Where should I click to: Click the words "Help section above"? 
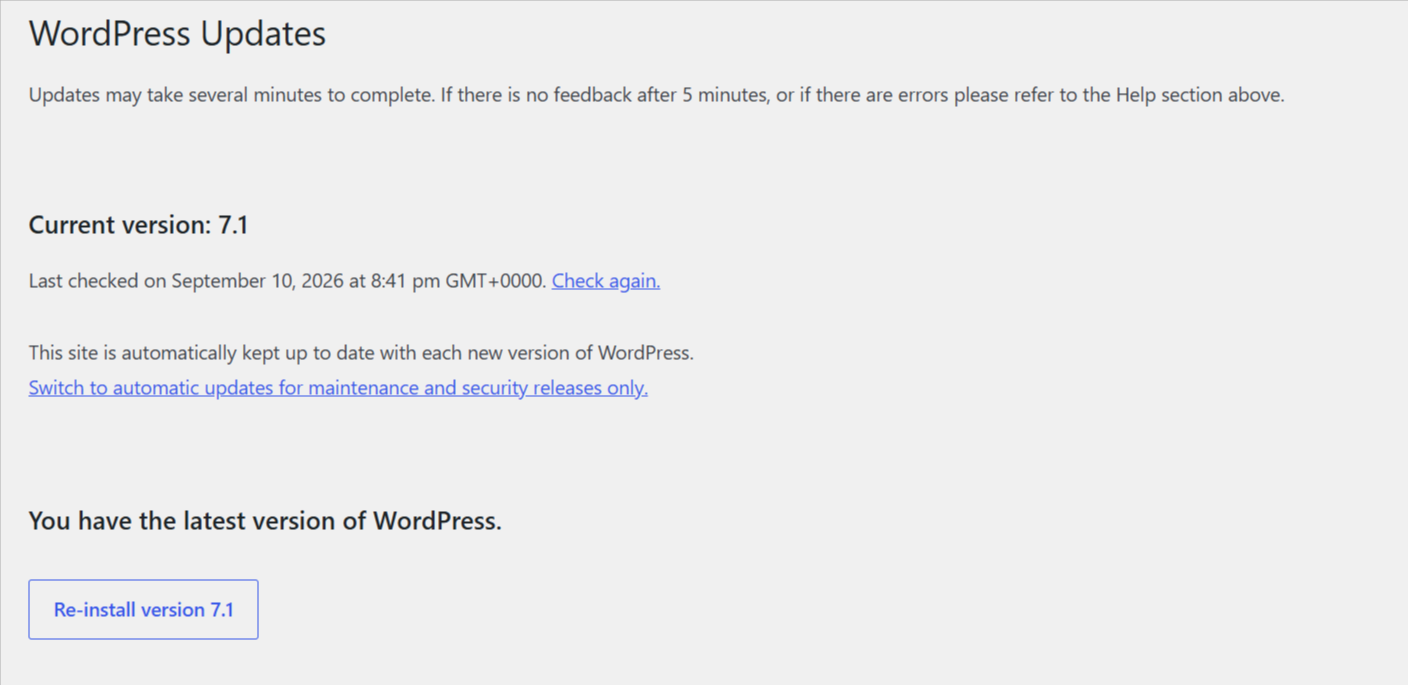[1199, 96]
